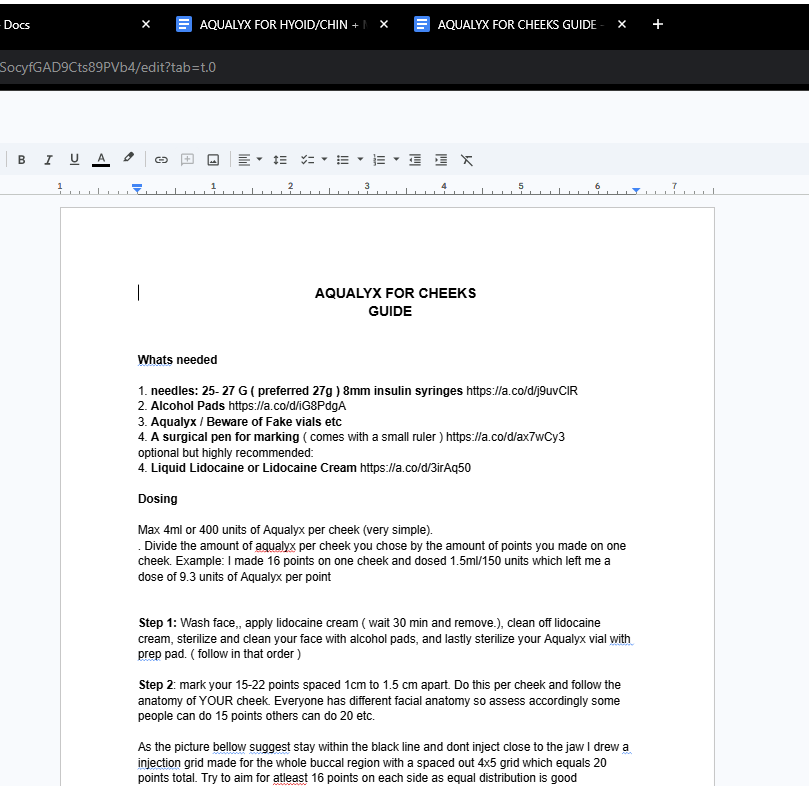The width and height of the screenshot is (809, 786).
Task: Toggle italic formatting
Action: (x=47, y=160)
